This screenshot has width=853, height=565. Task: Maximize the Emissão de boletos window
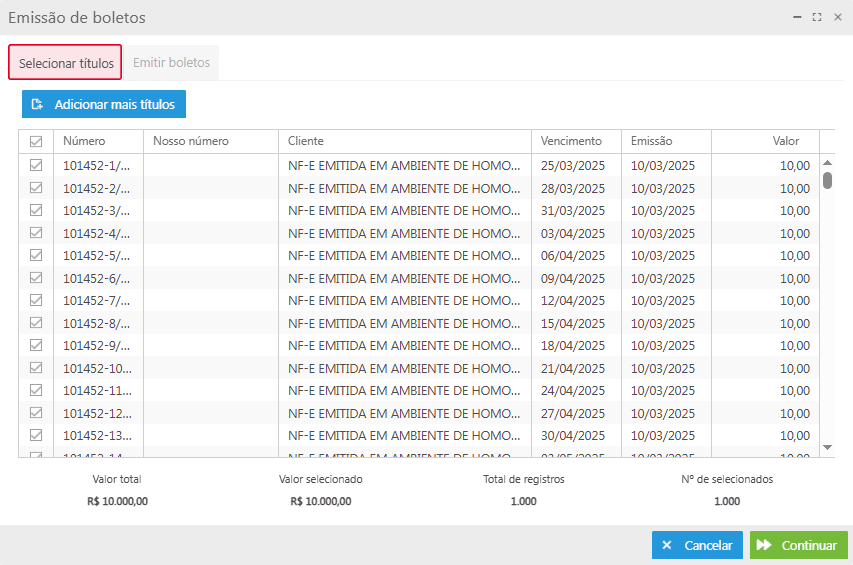[x=817, y=17]
